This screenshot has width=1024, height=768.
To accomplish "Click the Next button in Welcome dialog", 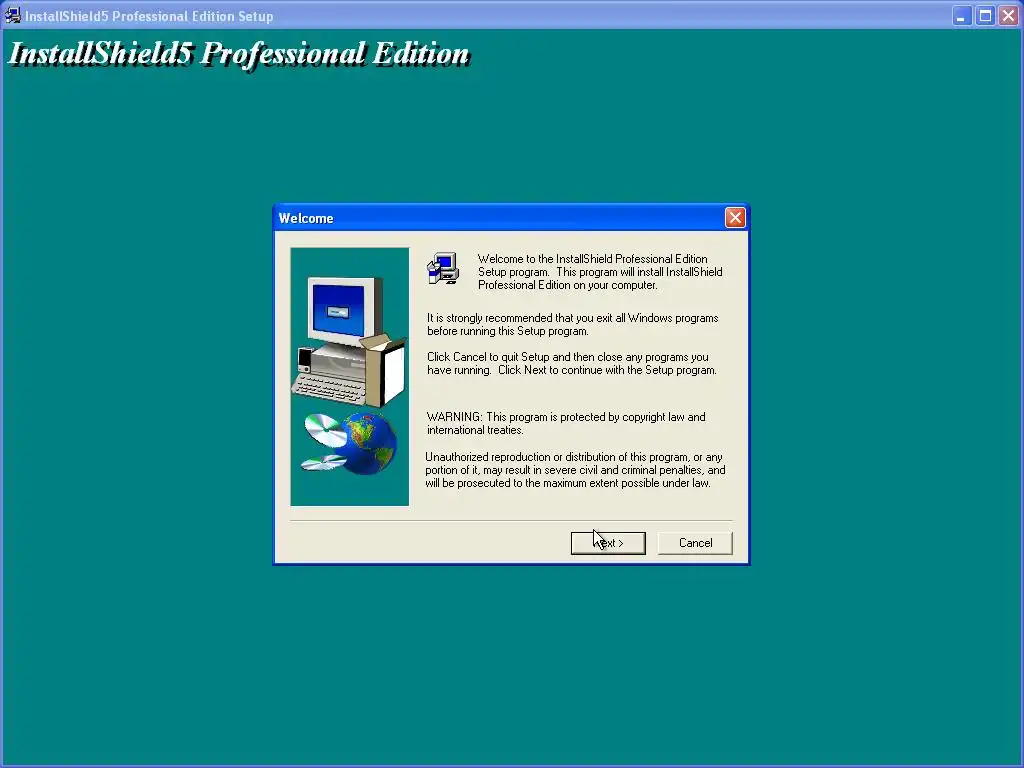I will tap(608, 543).
